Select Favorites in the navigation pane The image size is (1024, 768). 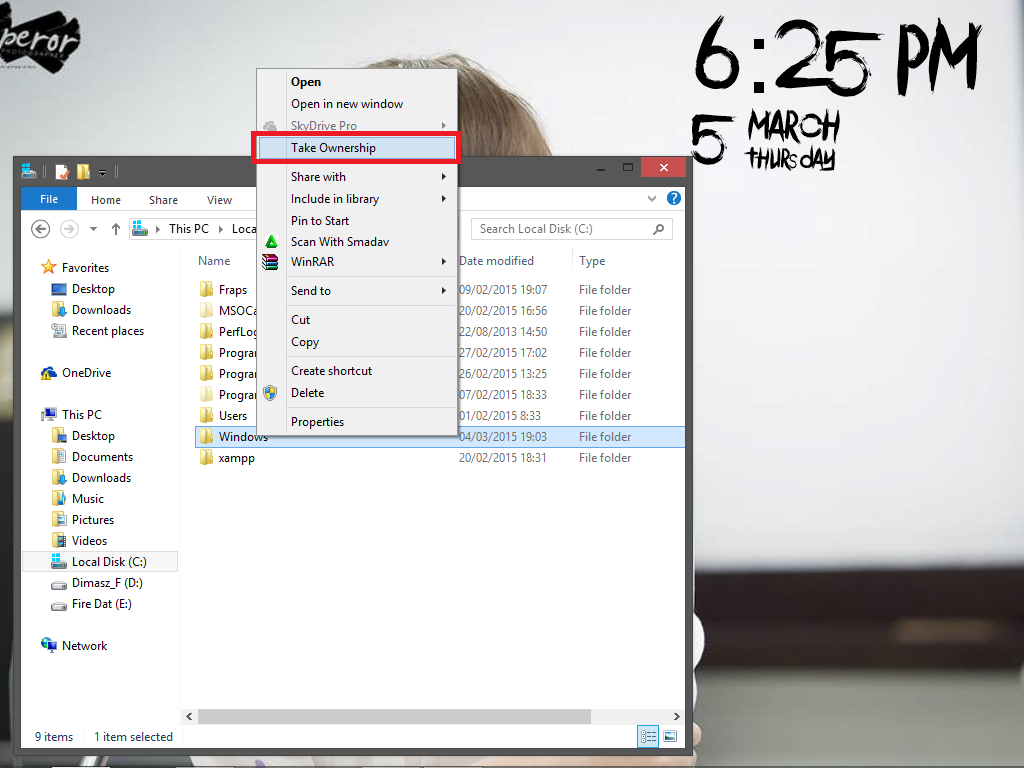pos(85,268)
